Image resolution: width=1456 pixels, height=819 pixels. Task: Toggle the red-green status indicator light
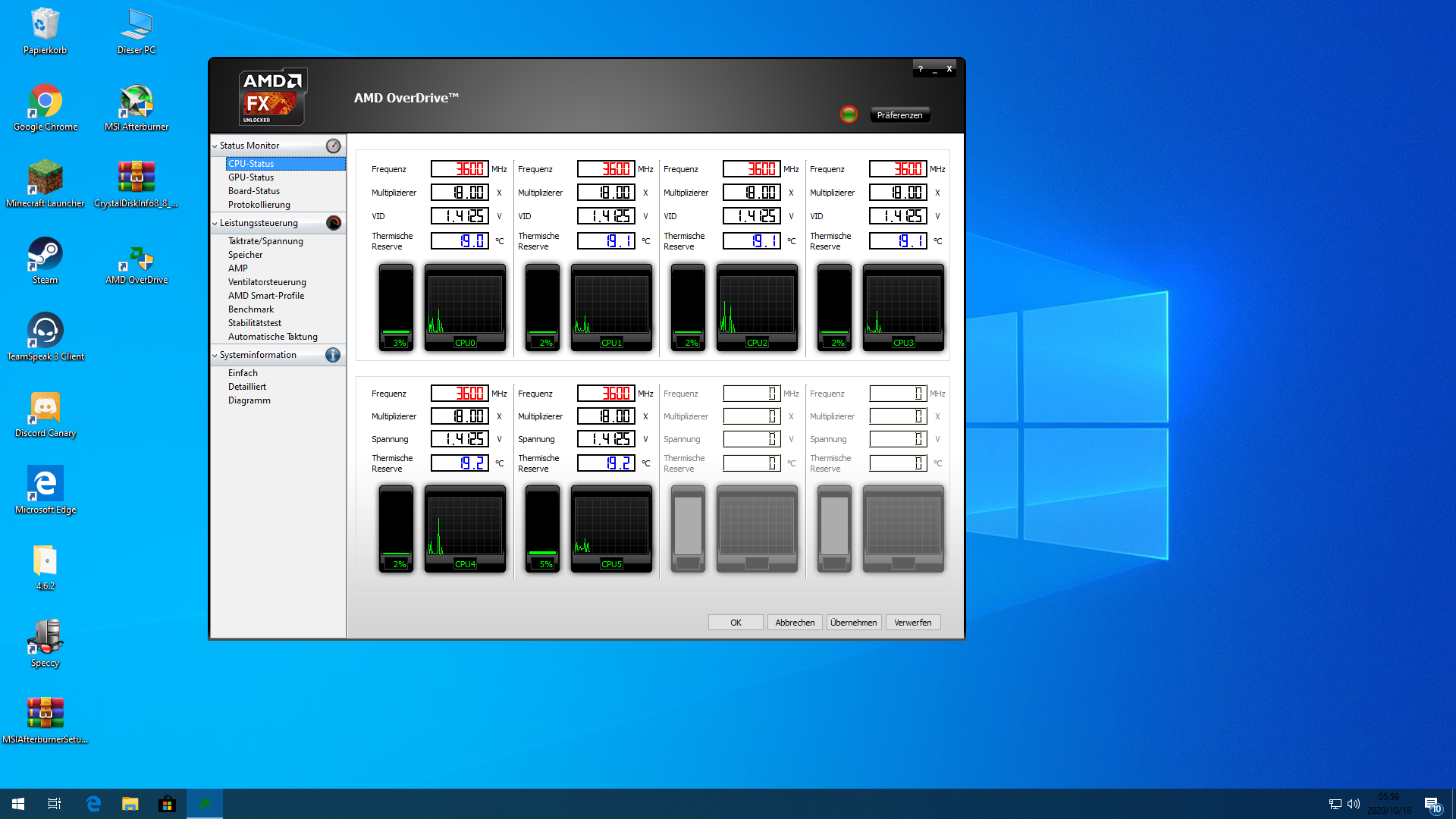(x=849, y=115)
